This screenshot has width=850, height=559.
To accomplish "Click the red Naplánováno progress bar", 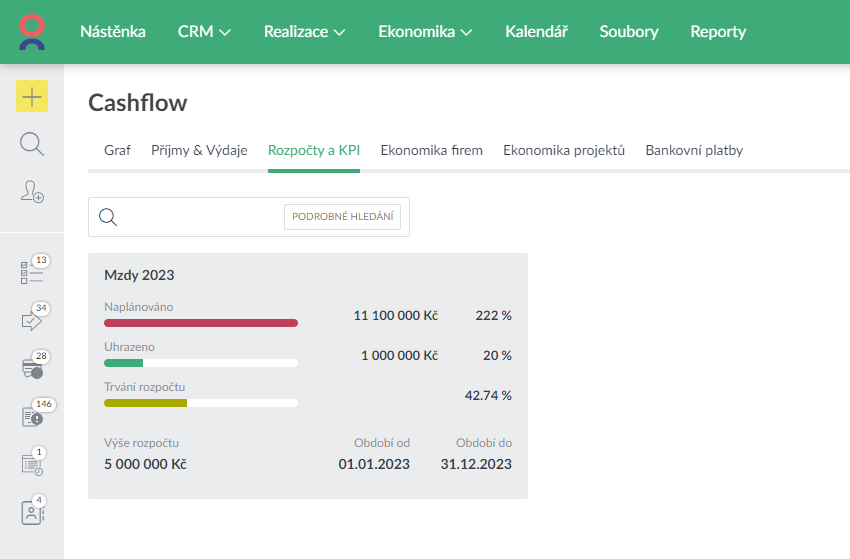I will [x=201, y=323].
